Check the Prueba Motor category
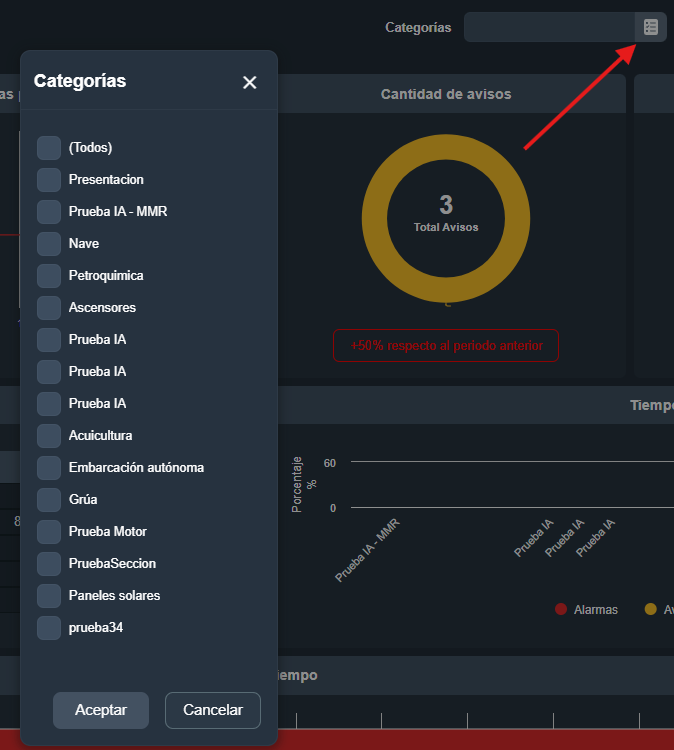674x750 pixels. [49, 532]
